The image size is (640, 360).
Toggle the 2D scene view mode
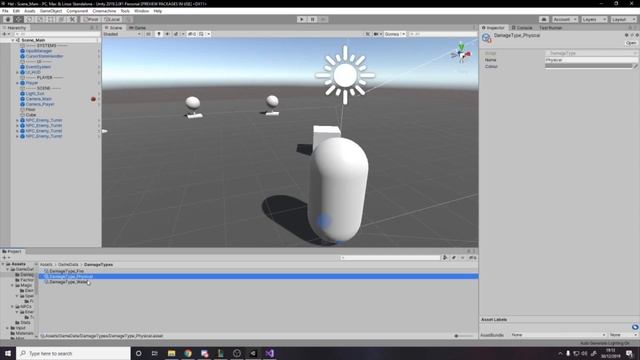click(x=149, y=34)
